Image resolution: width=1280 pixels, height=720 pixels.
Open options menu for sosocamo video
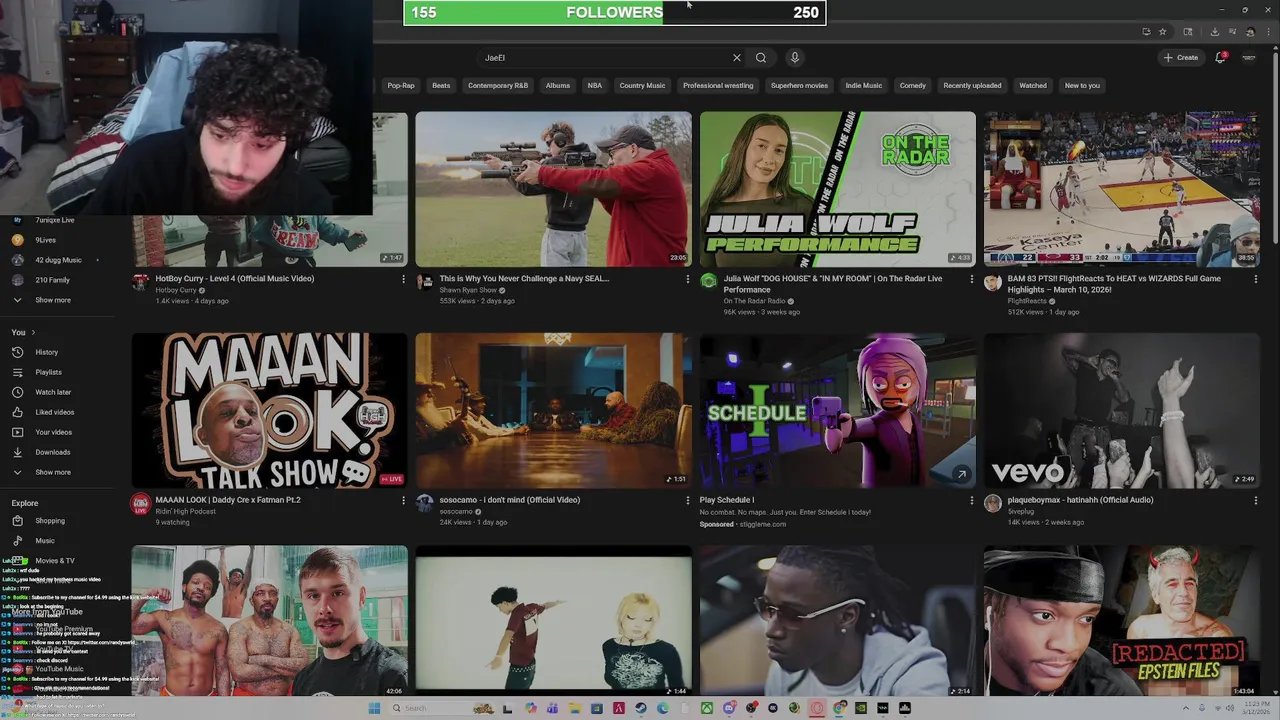pos(687,501)
